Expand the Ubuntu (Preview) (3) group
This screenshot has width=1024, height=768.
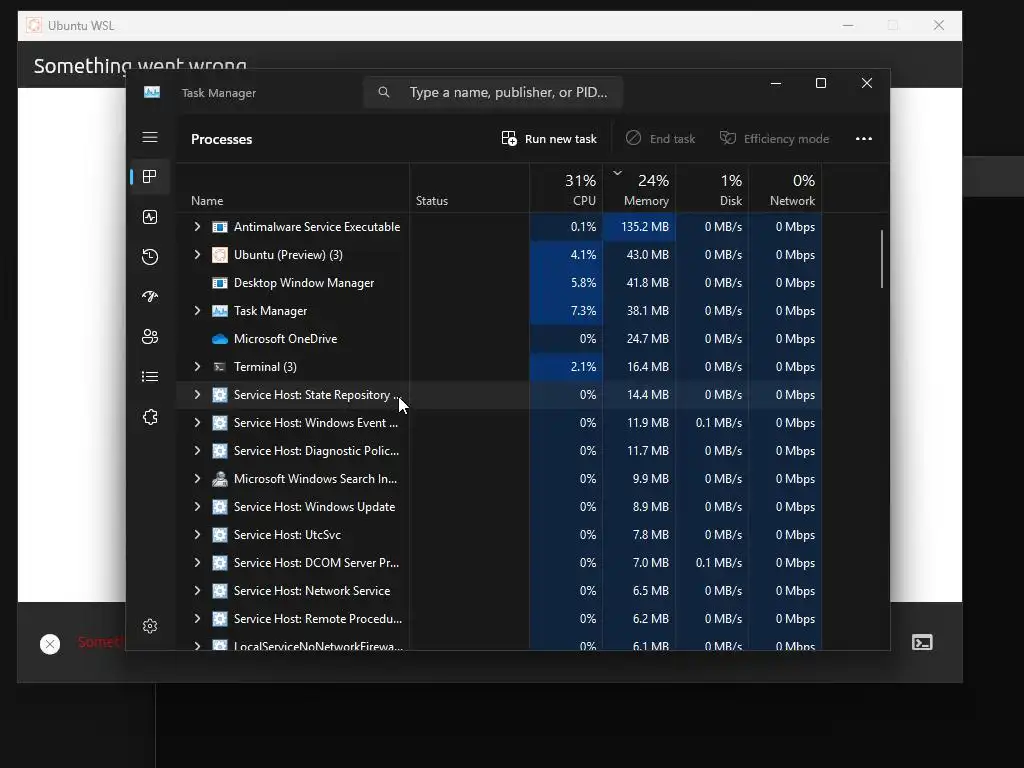tap(197, 255)
